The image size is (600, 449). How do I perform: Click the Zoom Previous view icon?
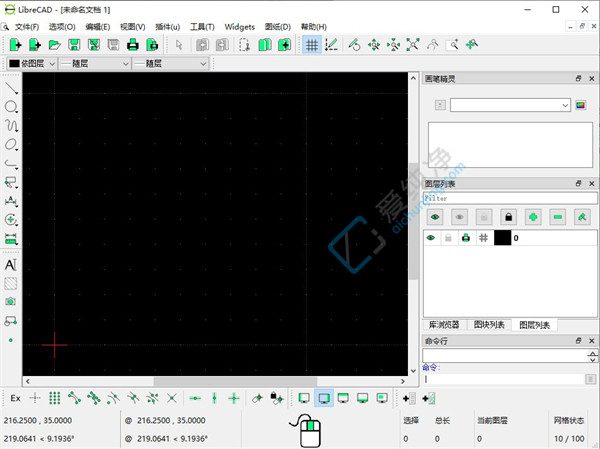click(432, 45)
